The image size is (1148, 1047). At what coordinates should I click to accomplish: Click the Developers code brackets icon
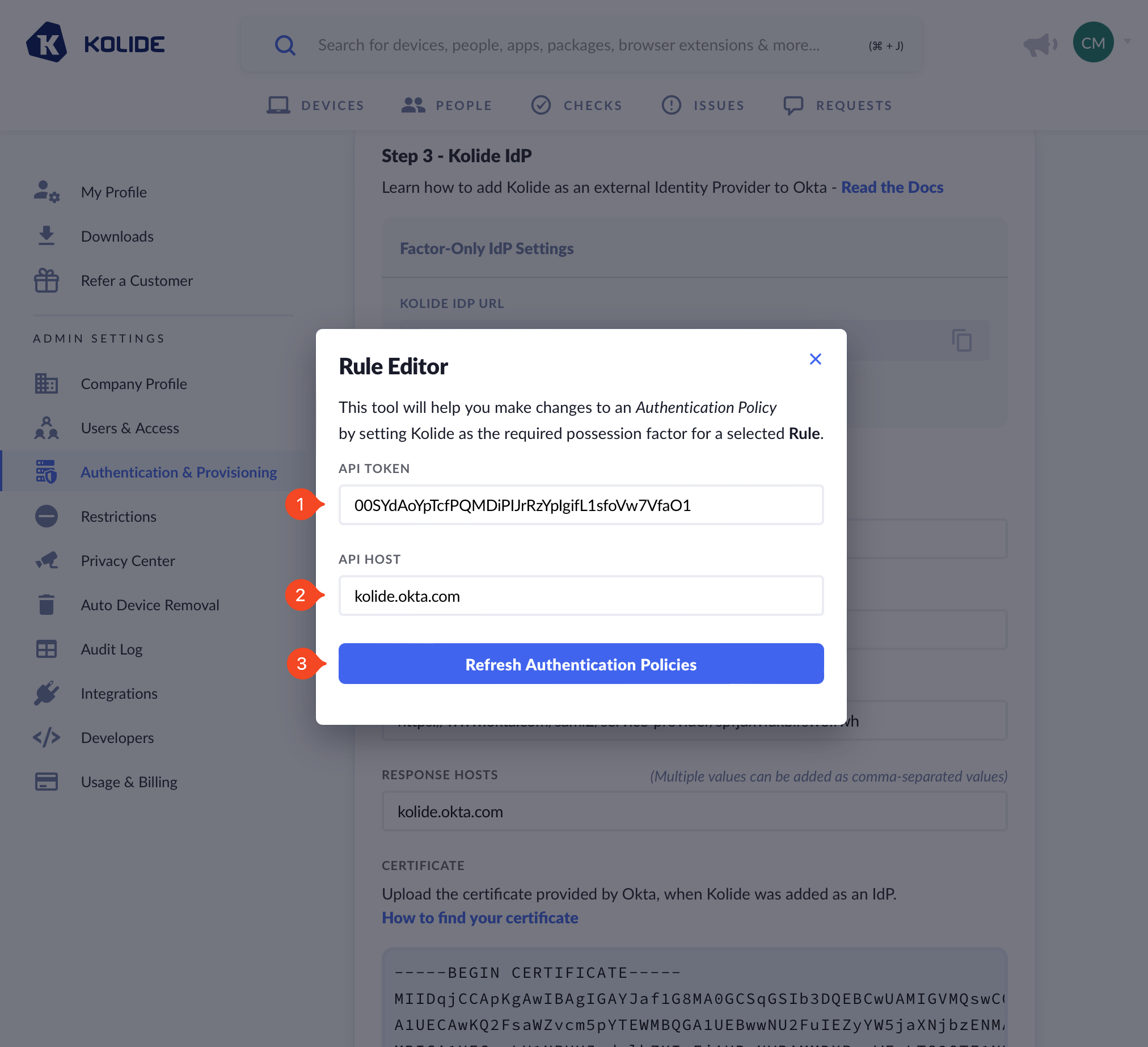(46, 737)
